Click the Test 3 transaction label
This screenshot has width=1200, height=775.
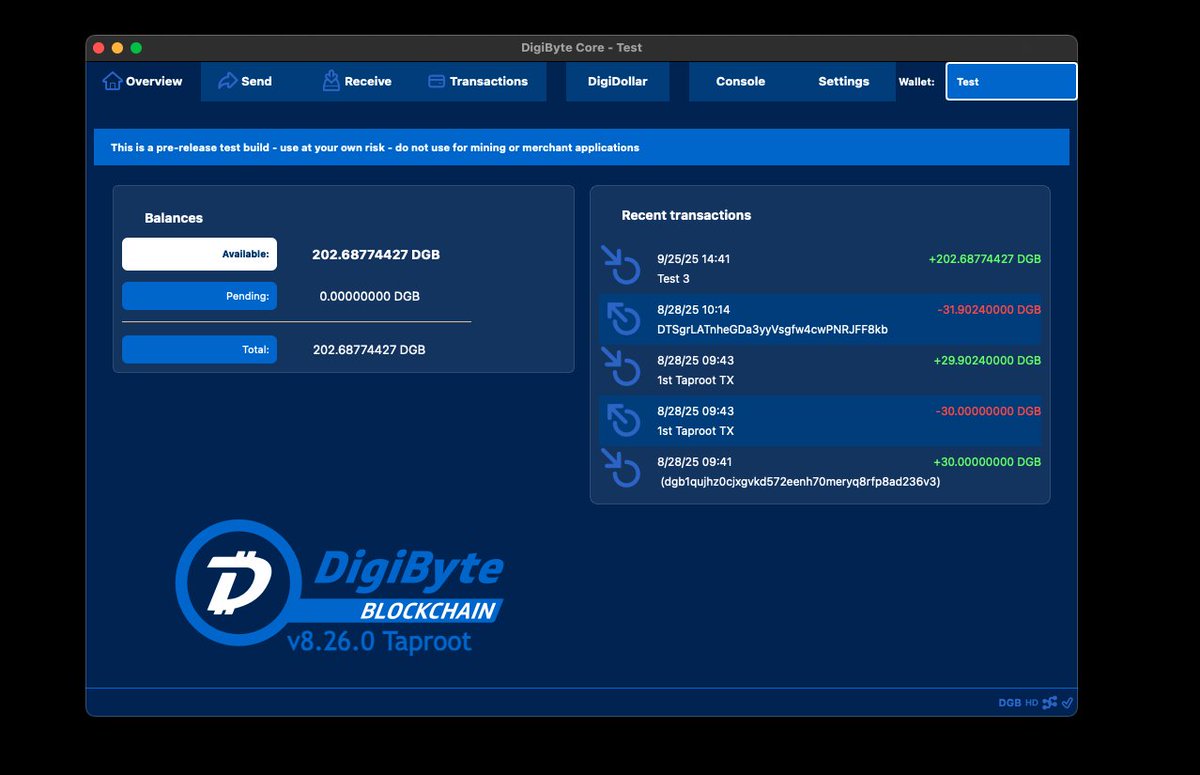[x=673, y=278]
